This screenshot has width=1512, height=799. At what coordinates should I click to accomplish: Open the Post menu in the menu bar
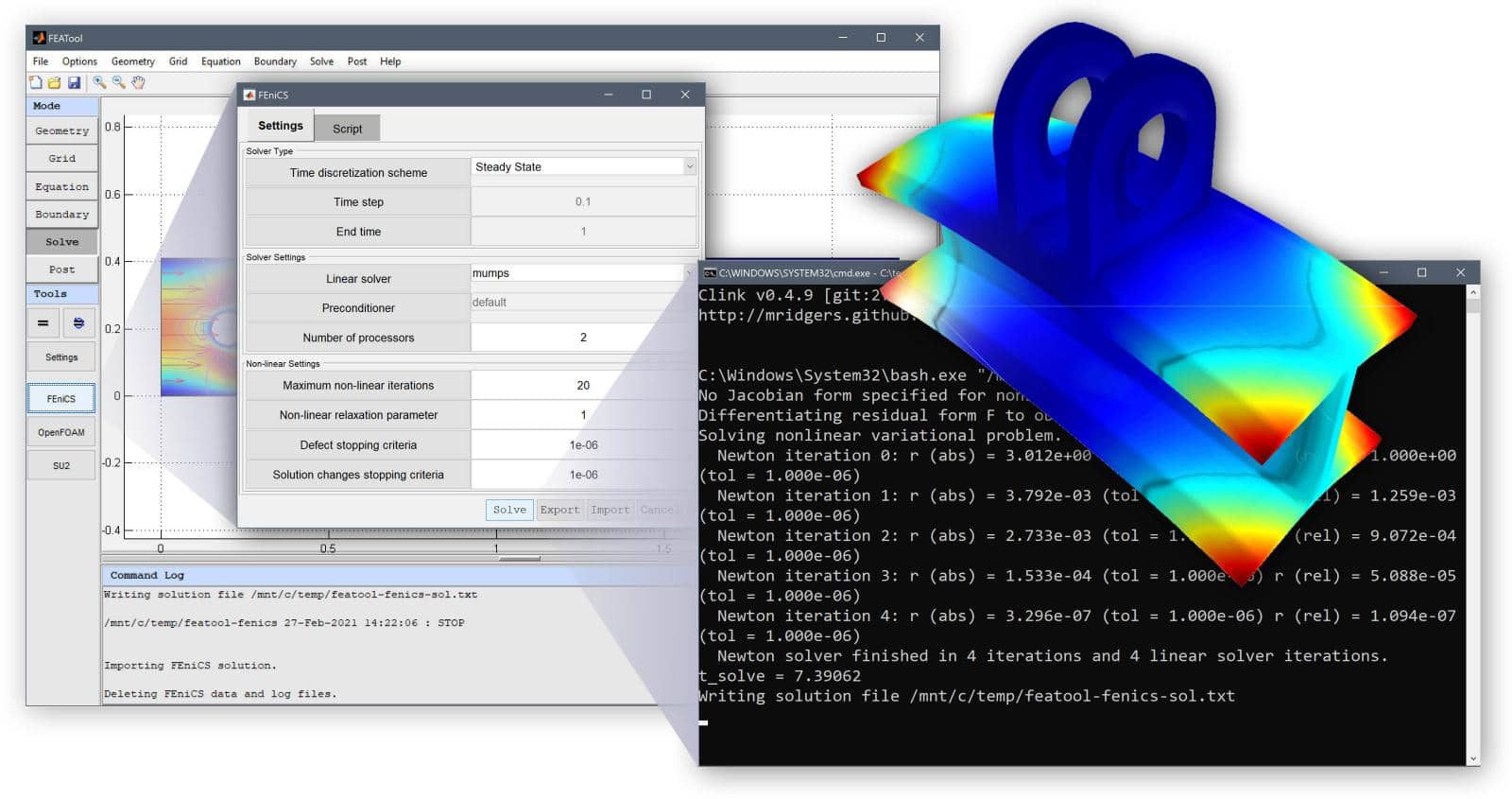pyautogui.click(x=357, y=61)
